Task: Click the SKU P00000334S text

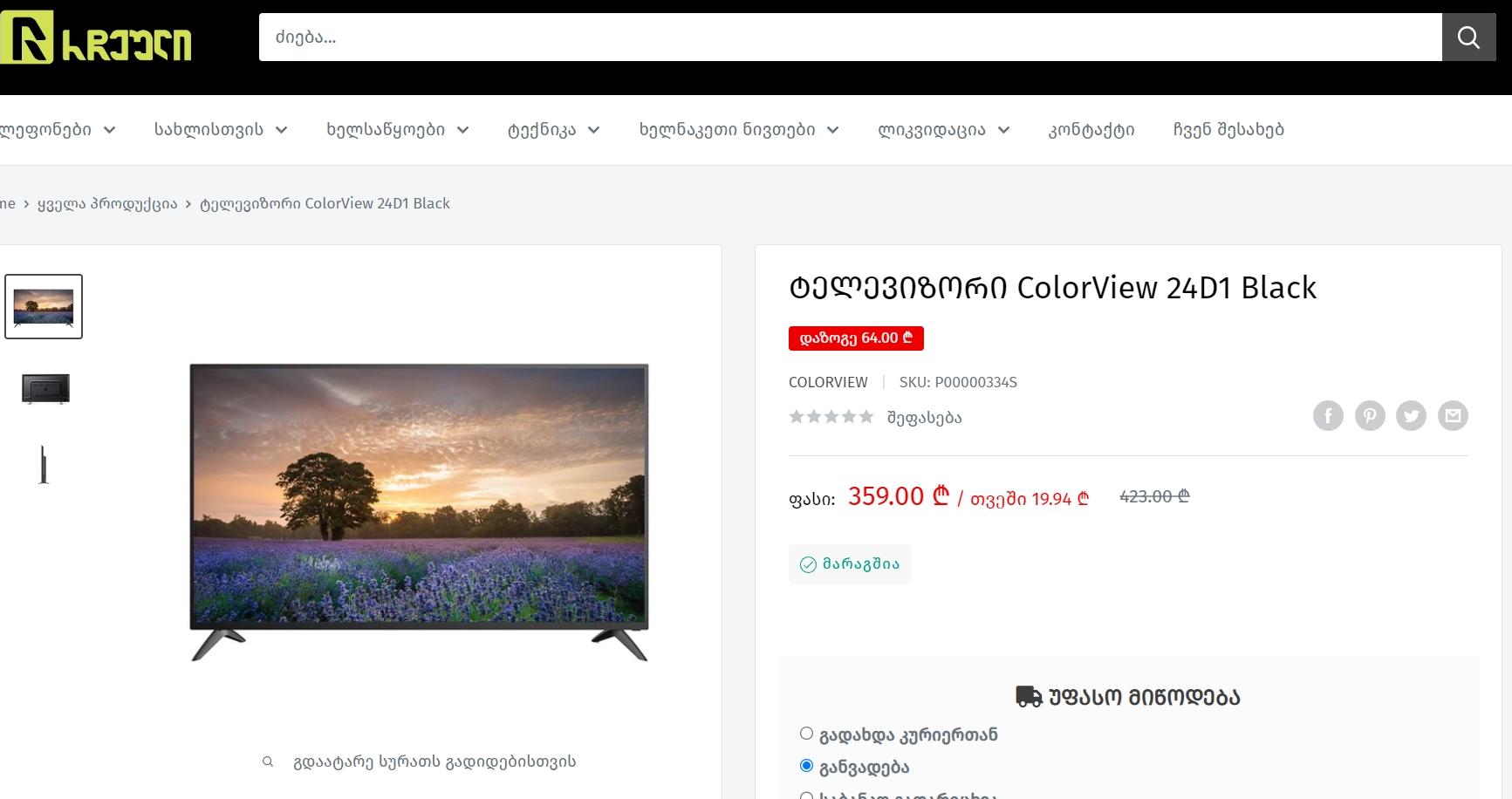Action: pos(958,382)
